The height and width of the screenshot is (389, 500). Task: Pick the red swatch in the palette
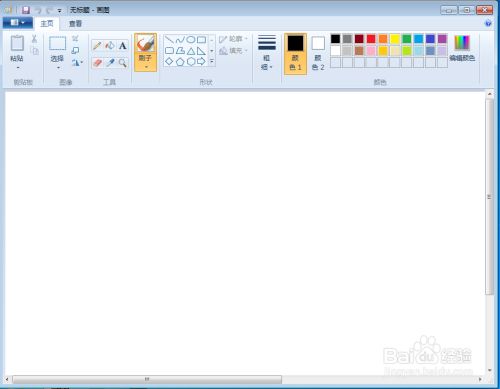[371, 39]
